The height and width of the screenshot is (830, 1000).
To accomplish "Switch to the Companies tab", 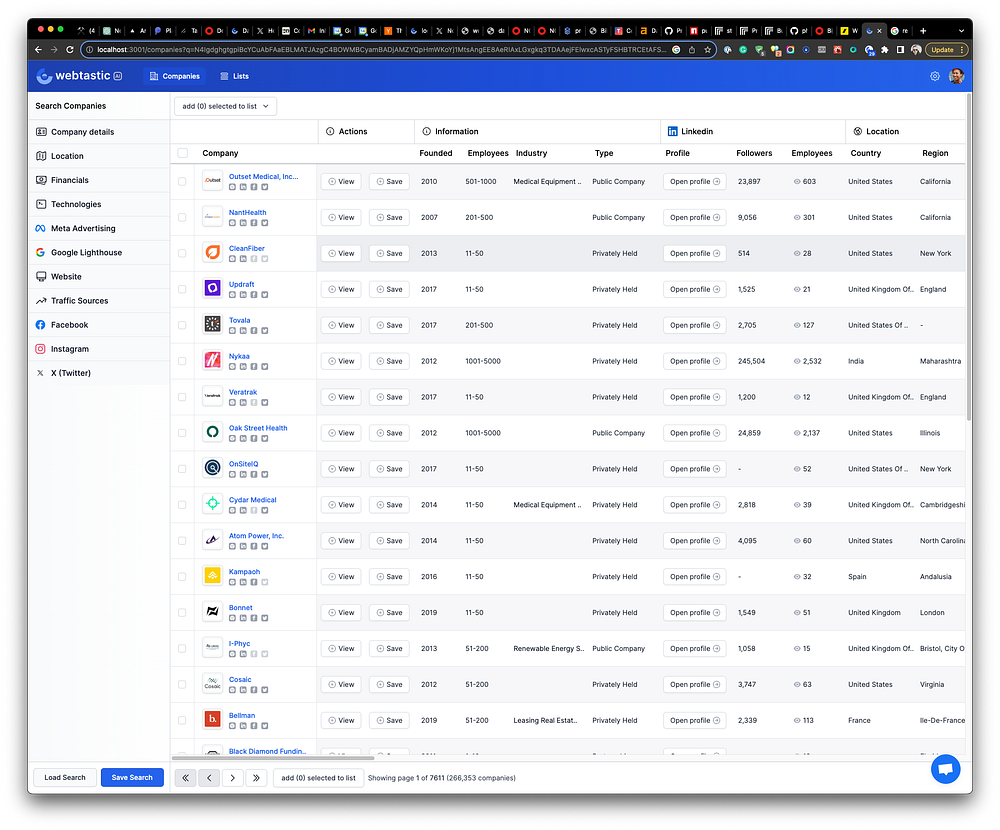I will click(x=175, y=76).
